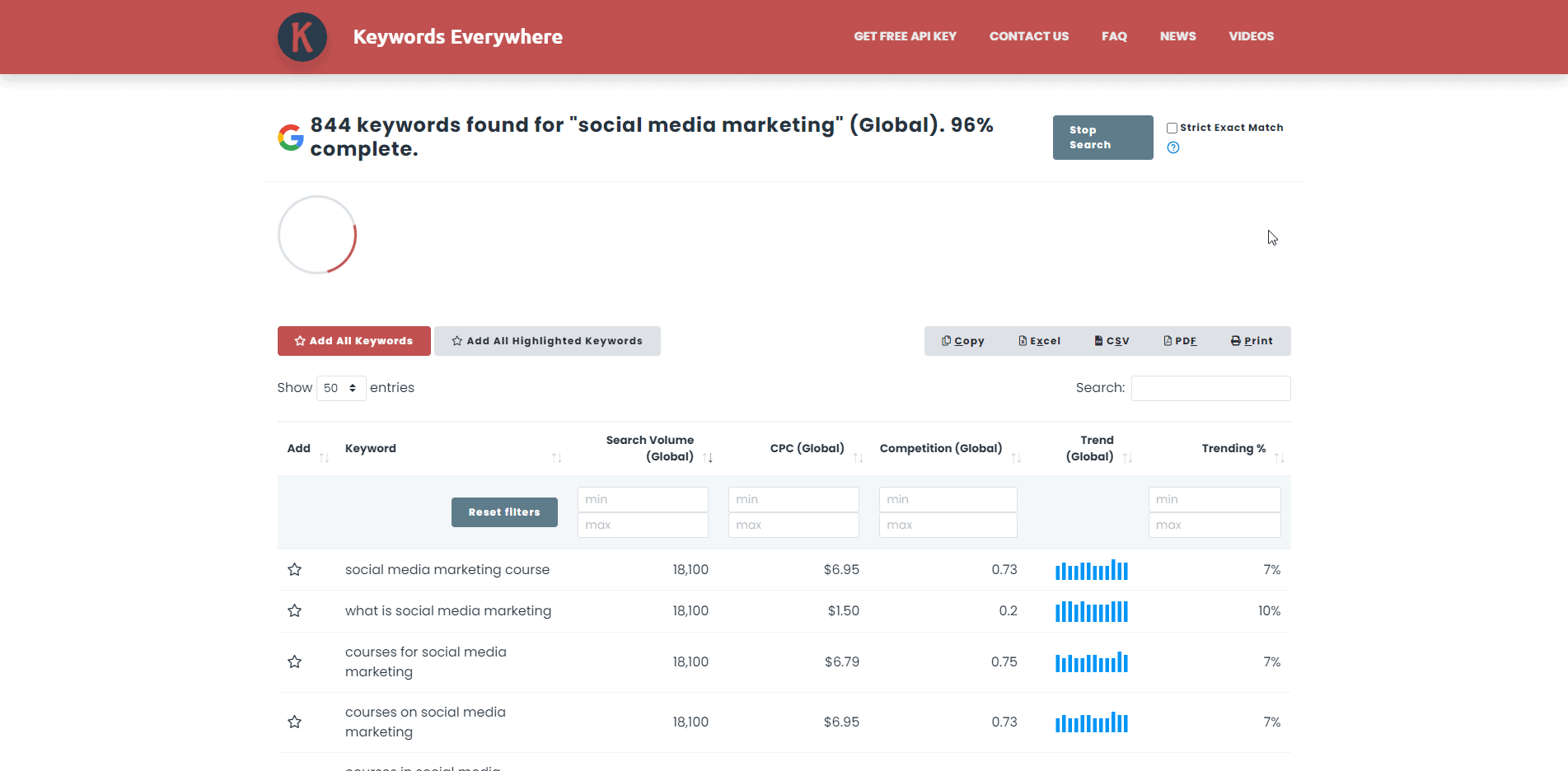
Task: Focus the table Search input field
Action: [x=1210, y=388]
